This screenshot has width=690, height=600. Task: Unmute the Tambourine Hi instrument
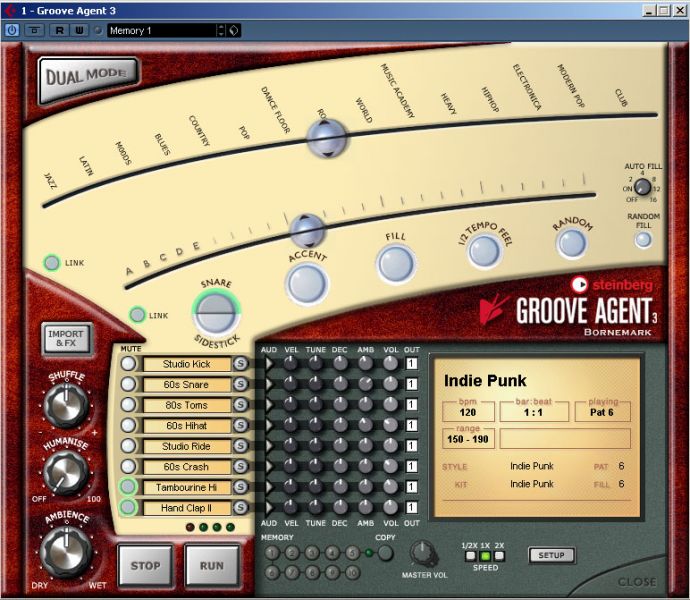[x=128, y=487]
